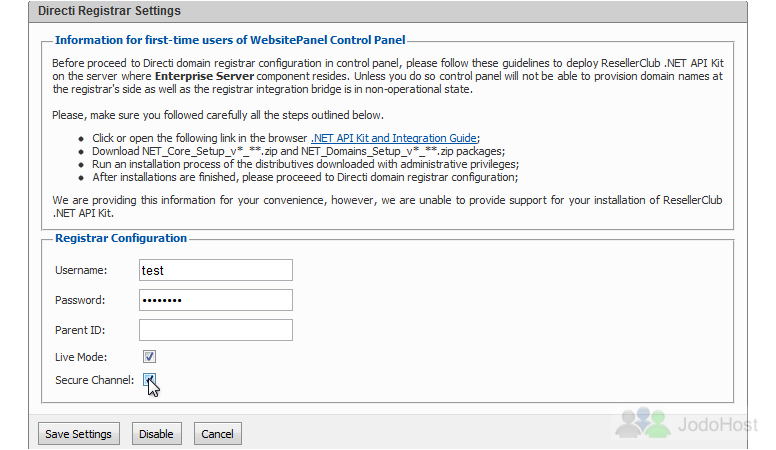
Task: Click the Secure Channel label text
Action: 95,380
